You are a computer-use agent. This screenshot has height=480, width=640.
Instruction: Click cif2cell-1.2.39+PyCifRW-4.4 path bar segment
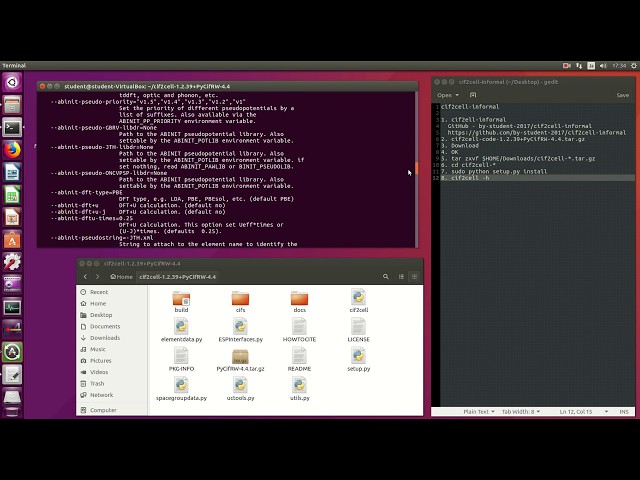pos(177,277)
